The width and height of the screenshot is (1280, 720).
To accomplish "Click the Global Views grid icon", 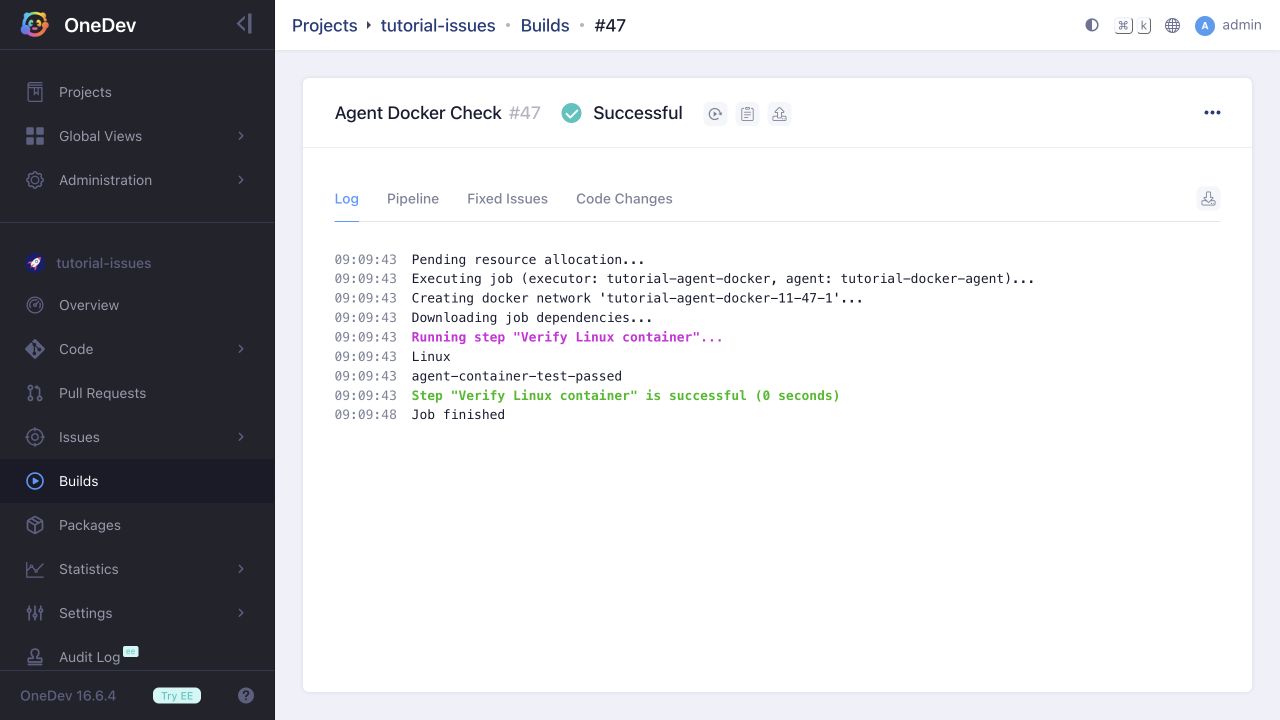I will tap(35, 136).
